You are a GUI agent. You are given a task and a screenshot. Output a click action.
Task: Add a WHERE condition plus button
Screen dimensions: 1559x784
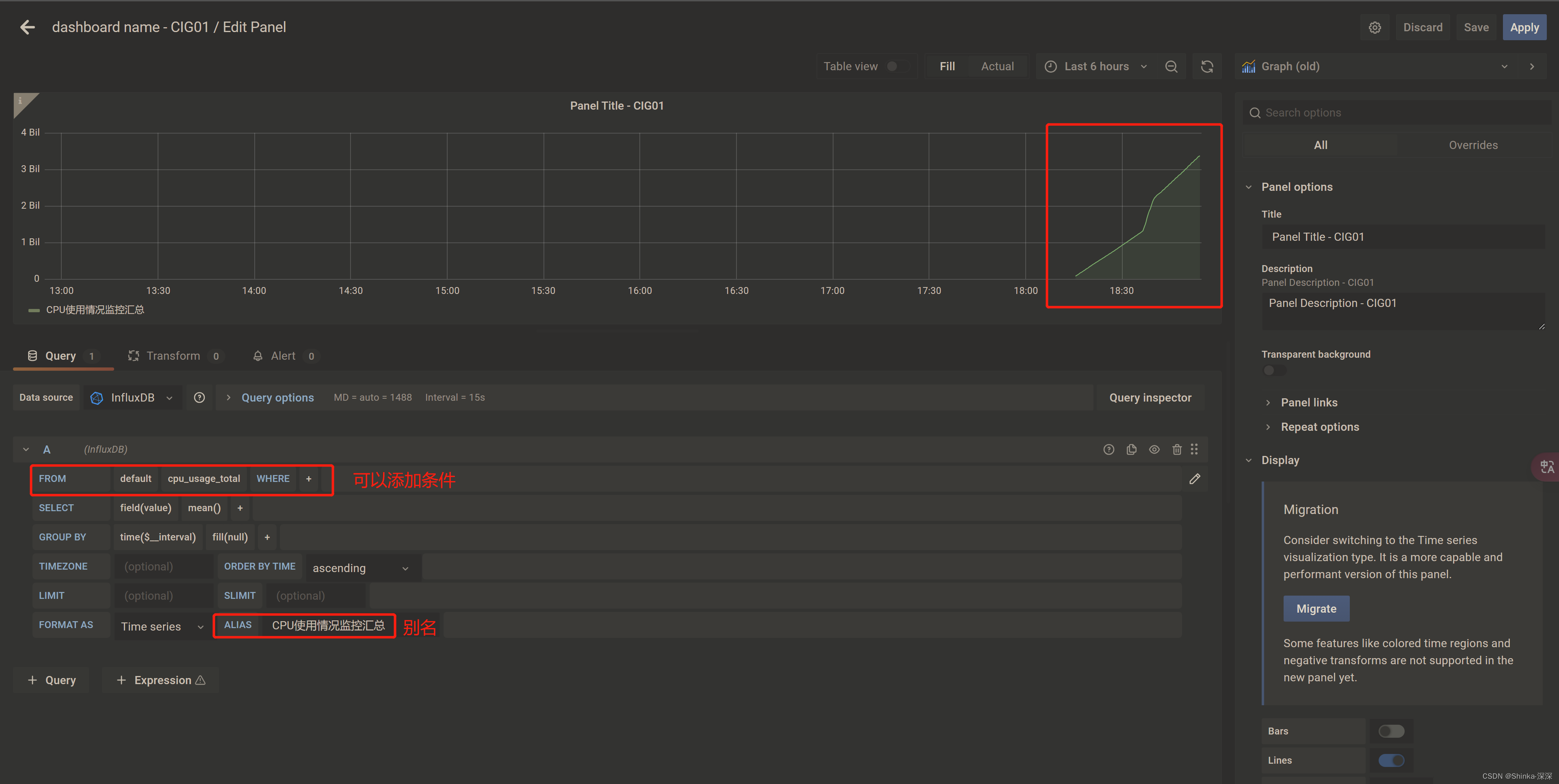pos(309,479)
